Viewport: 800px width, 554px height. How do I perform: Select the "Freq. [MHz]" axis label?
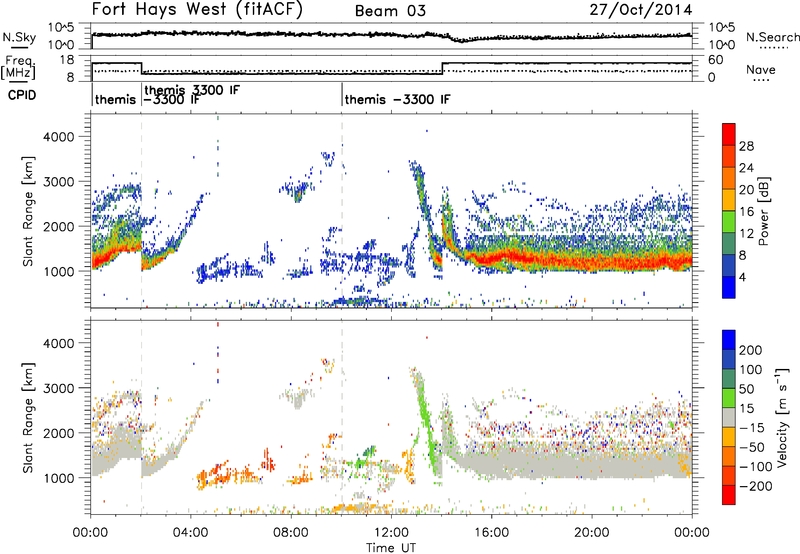point(19,68)
